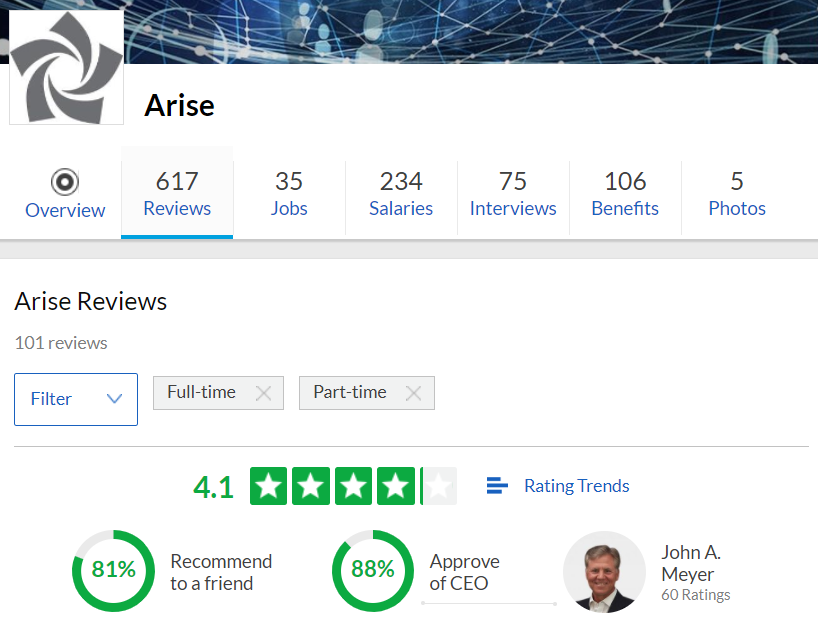
Task: View the 75 Interviews tab
Action: point(513,194)
